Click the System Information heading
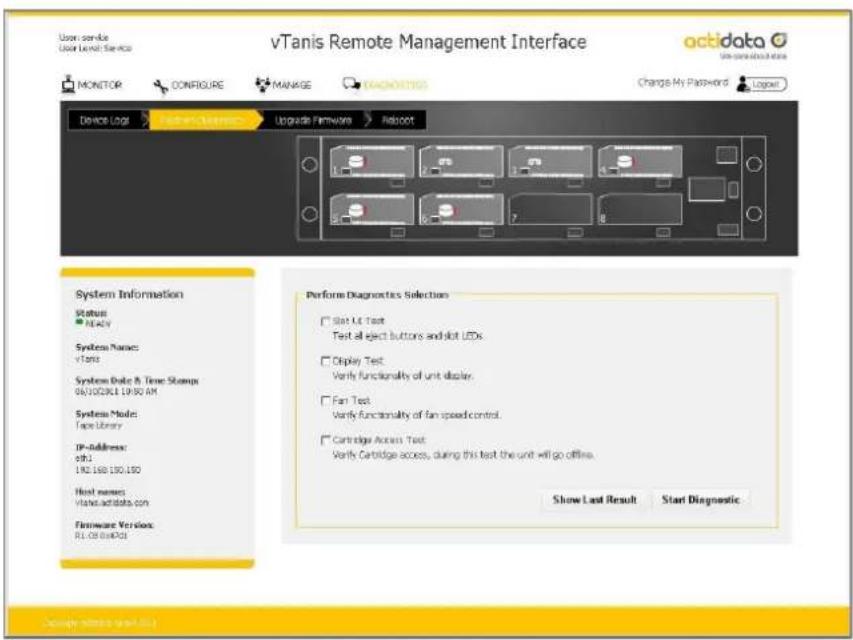The height and width of the screenshot is (640, 853). 129,294
